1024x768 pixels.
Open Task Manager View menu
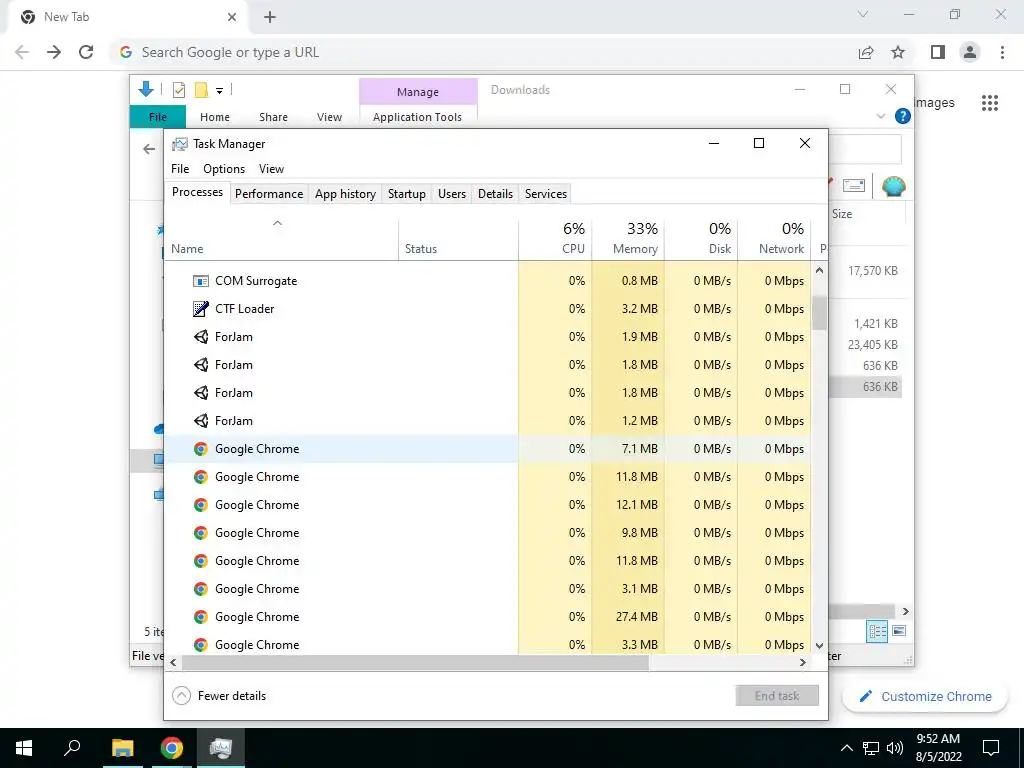click(x=271, y=168)
